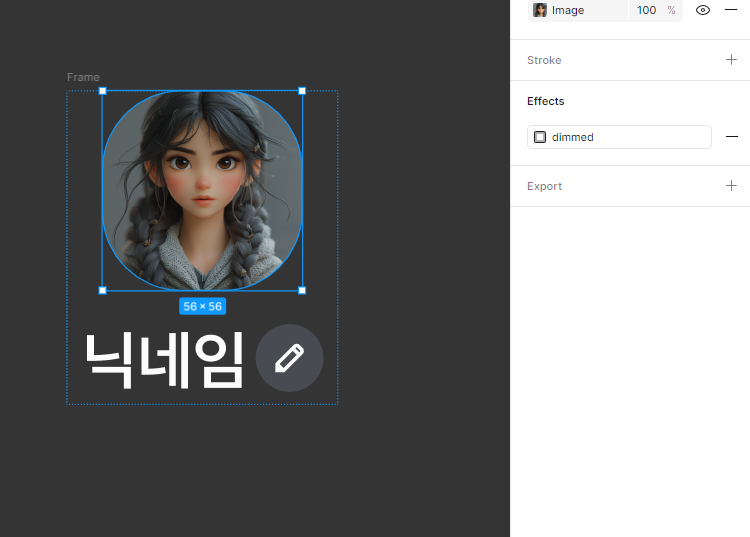Click the top-left selection resize handle
This screenshot has height=537, width=750.
pos(102,91)
